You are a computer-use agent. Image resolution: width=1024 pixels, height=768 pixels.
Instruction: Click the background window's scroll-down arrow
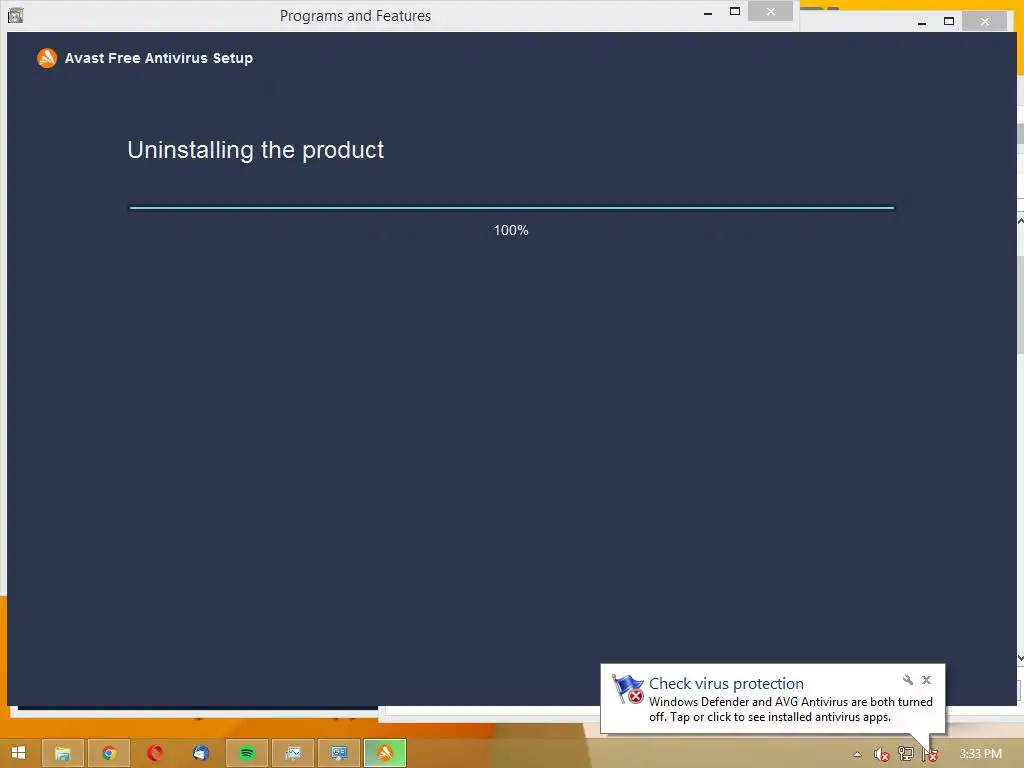(x=1020, y=659)
